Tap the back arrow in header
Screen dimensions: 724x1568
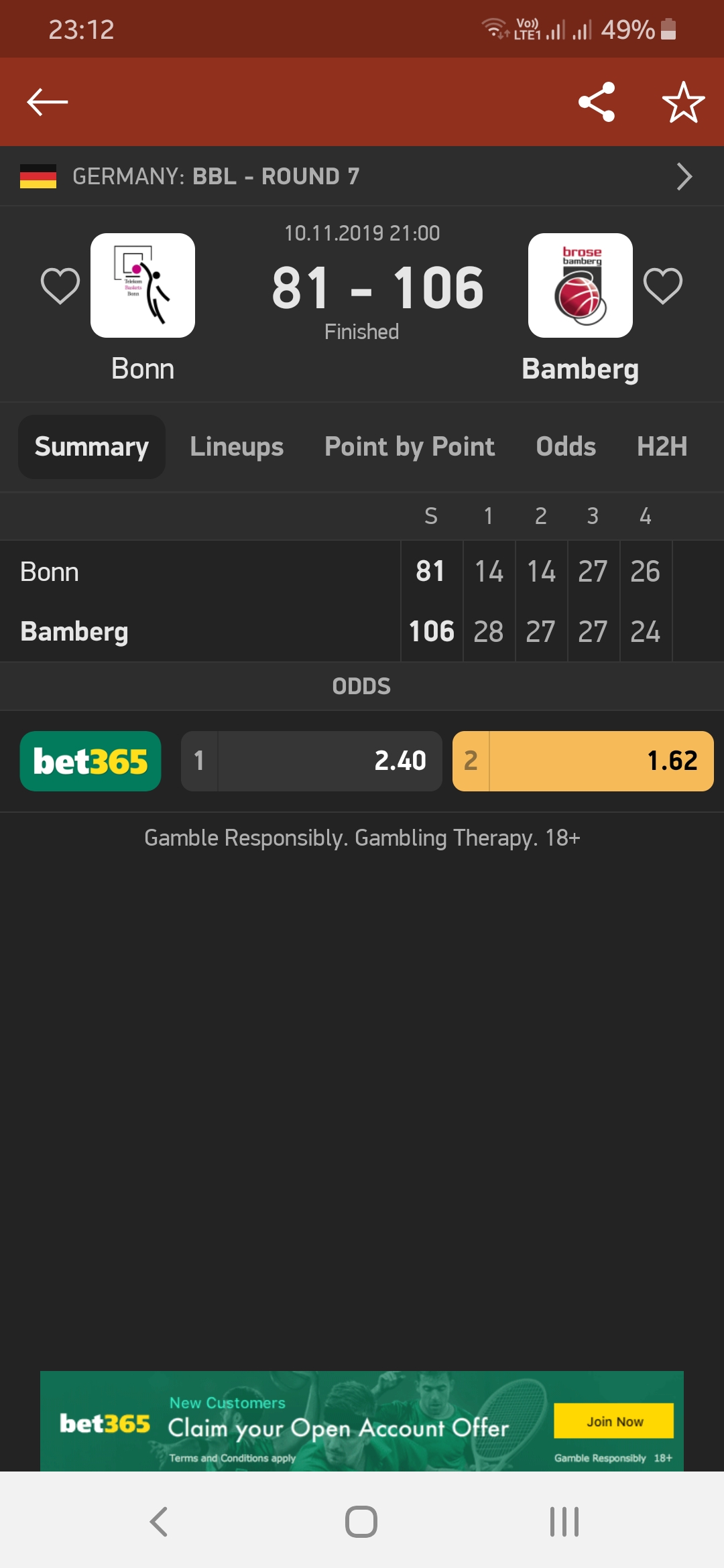click(48, 102)
